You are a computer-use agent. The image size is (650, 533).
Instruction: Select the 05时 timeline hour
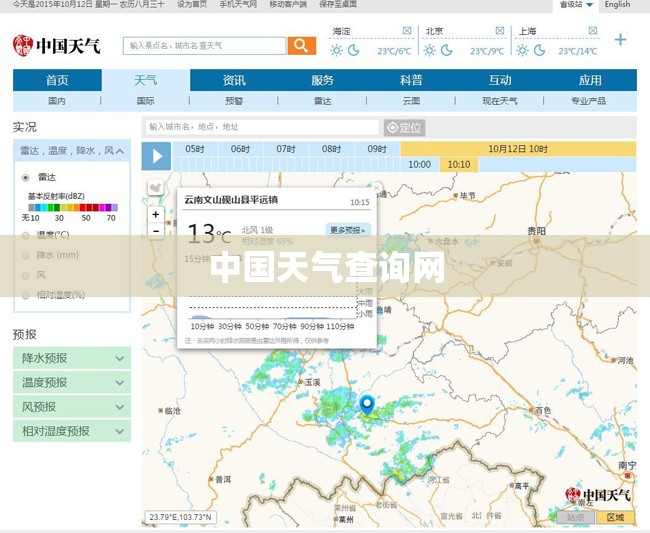tap(195, 149)
